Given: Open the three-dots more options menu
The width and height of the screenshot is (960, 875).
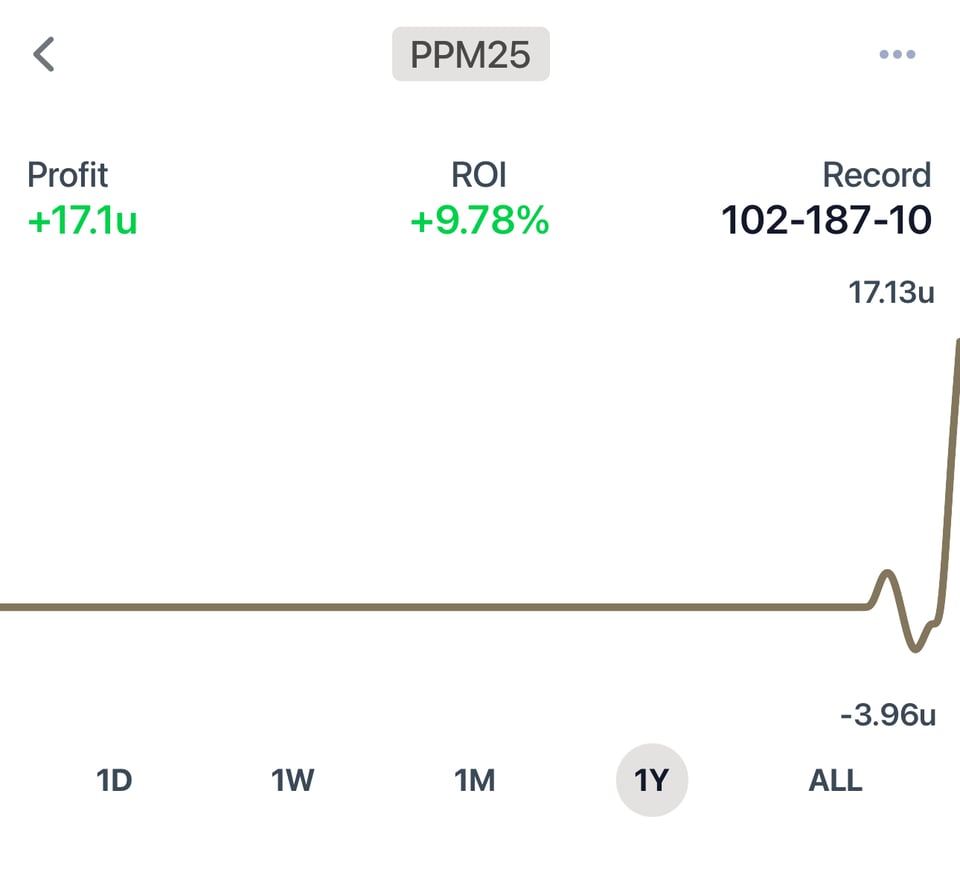Looking at the screenshot, I should [896, 55].
